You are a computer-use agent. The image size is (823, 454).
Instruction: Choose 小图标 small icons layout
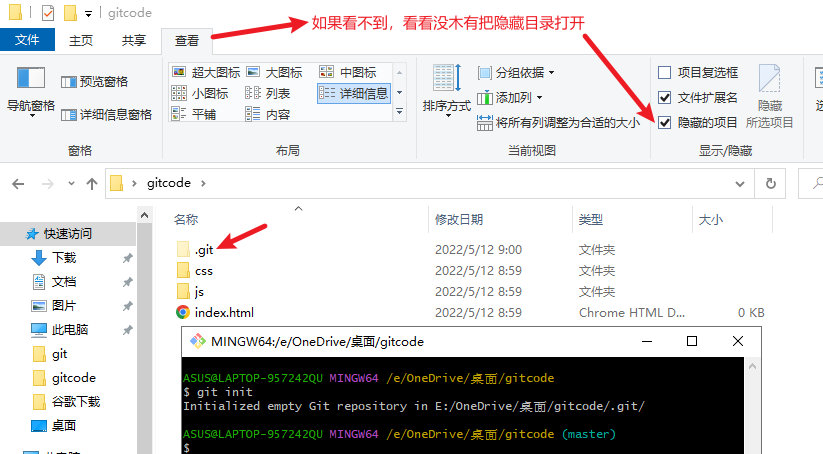point(200,93)
